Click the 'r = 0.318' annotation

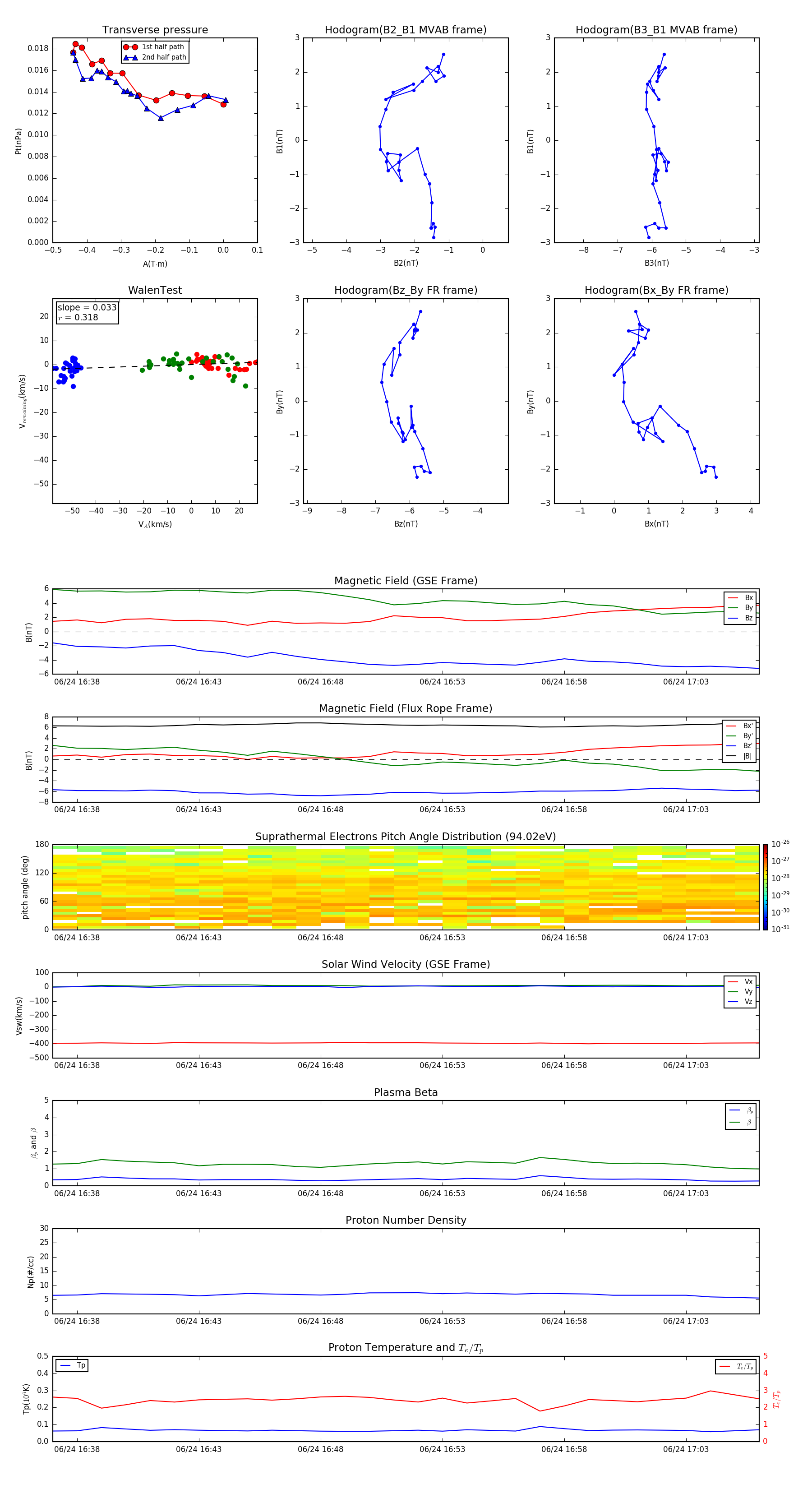78,317
